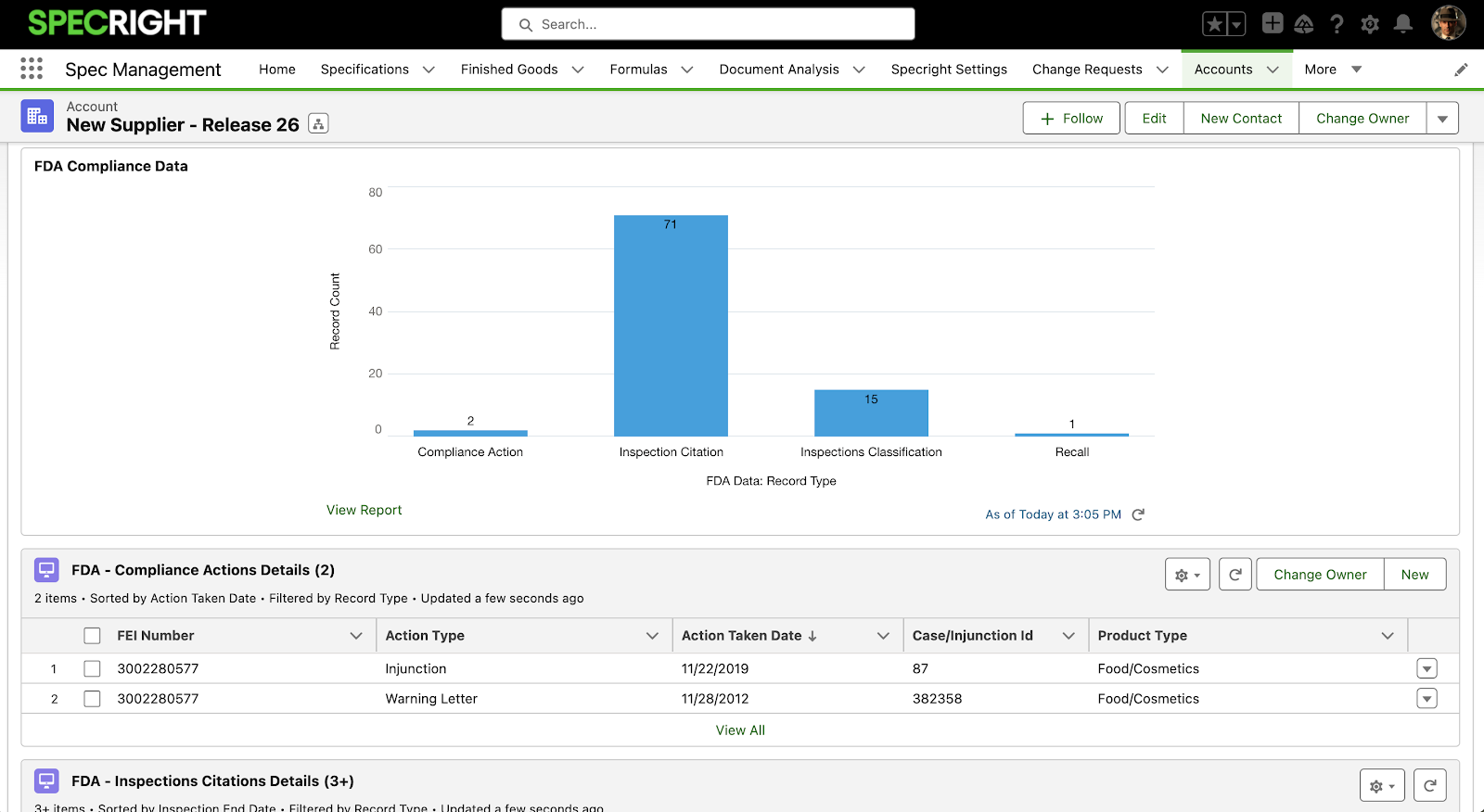Viewport: 1484px width, 812px height.
Task: Open the Help question mark icon
Action: click(x=1337, y=24)
